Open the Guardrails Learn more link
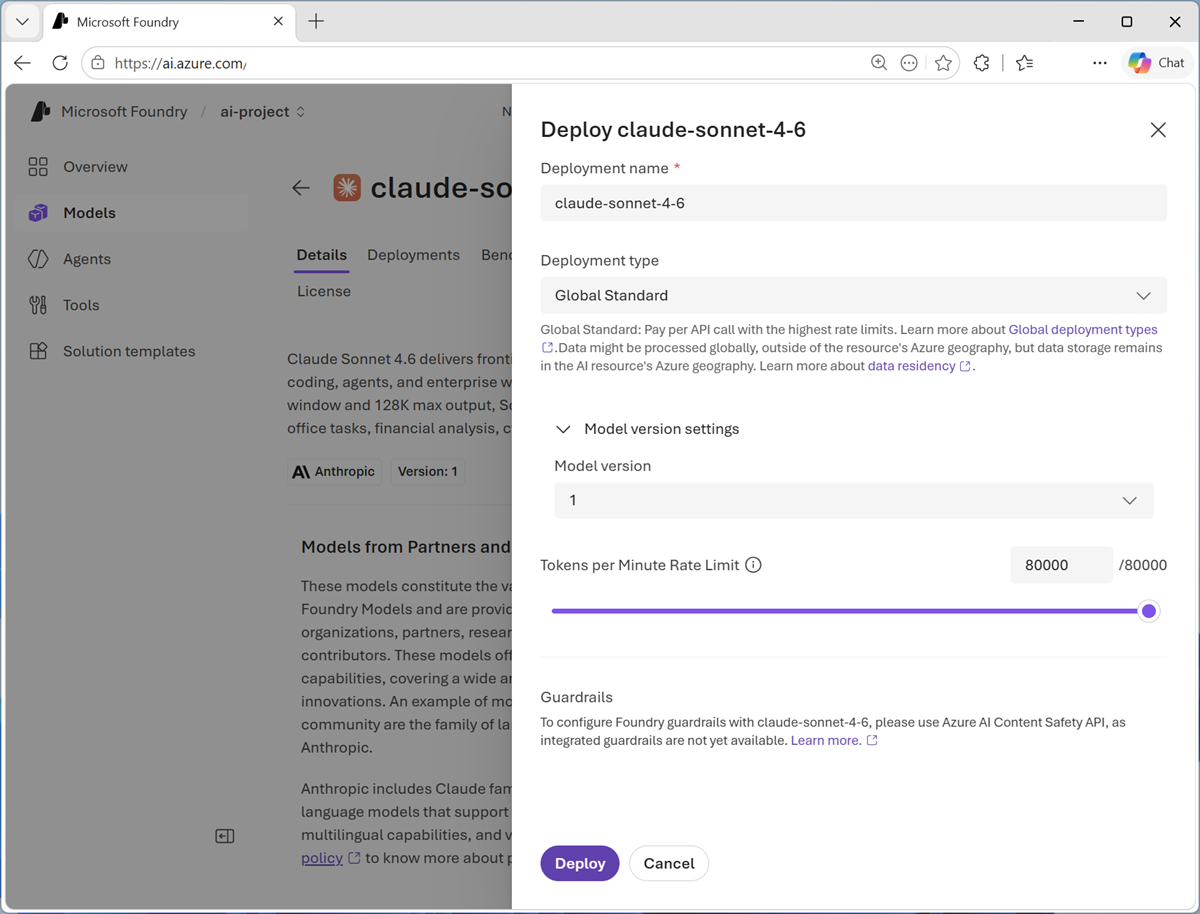 click(825, 740)
